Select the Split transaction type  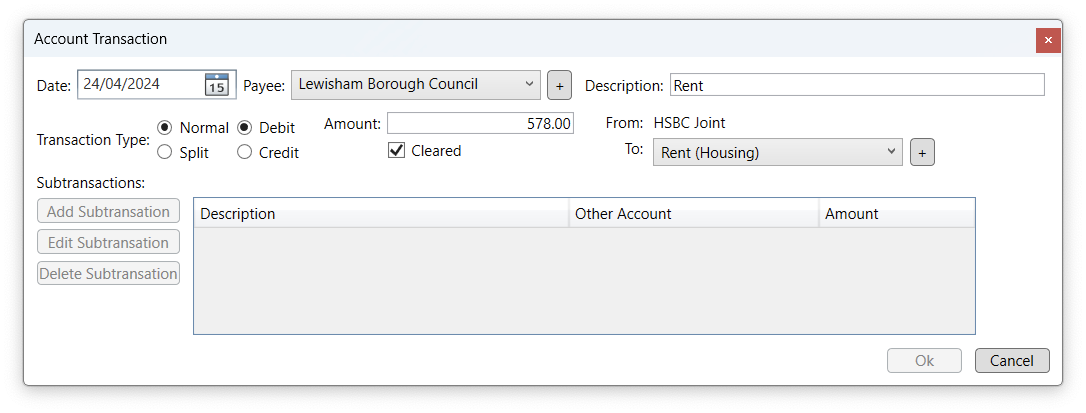point(165,152)
